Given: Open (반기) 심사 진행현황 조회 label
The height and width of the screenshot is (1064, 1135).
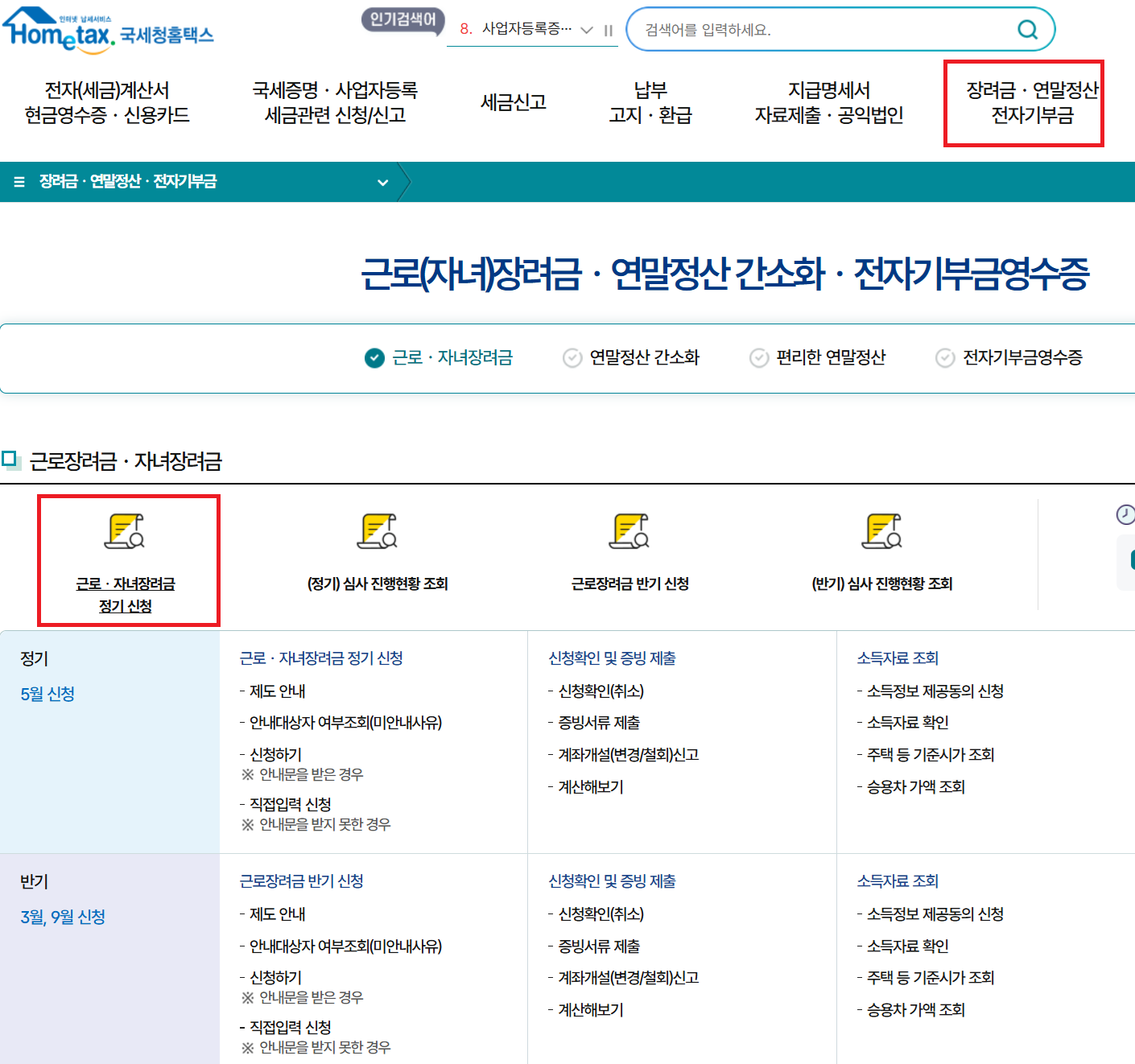Looking at the screenshot, I should tap(882, 584).
